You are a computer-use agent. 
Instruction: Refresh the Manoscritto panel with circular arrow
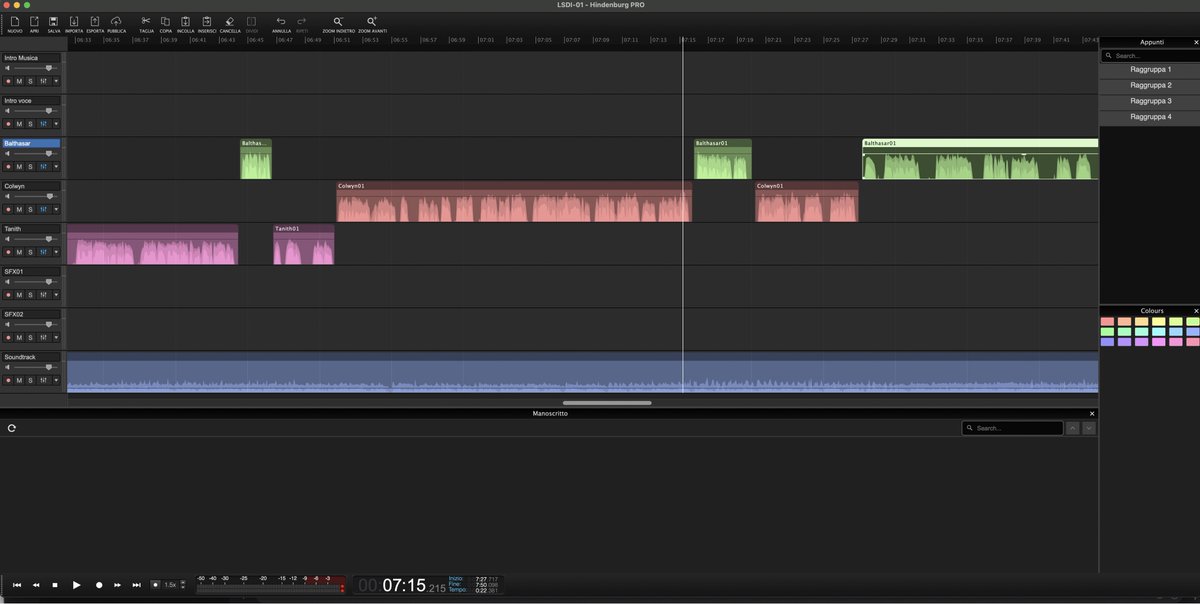11,428
